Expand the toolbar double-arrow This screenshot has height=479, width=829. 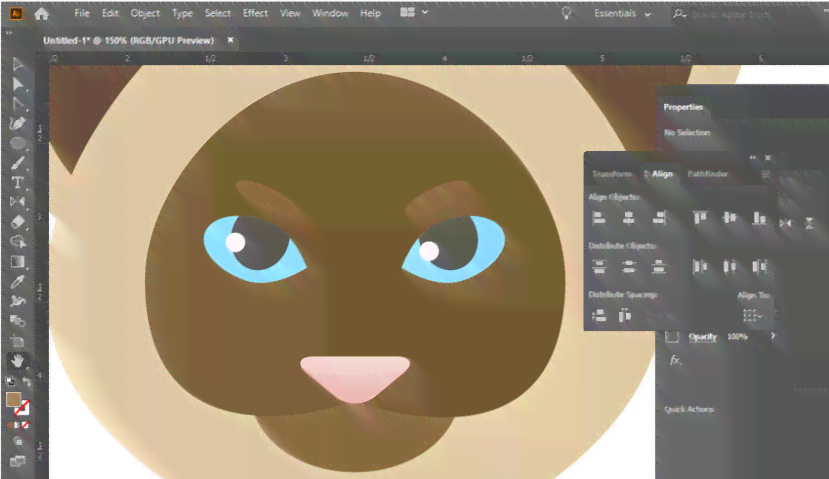pos(8,33)
